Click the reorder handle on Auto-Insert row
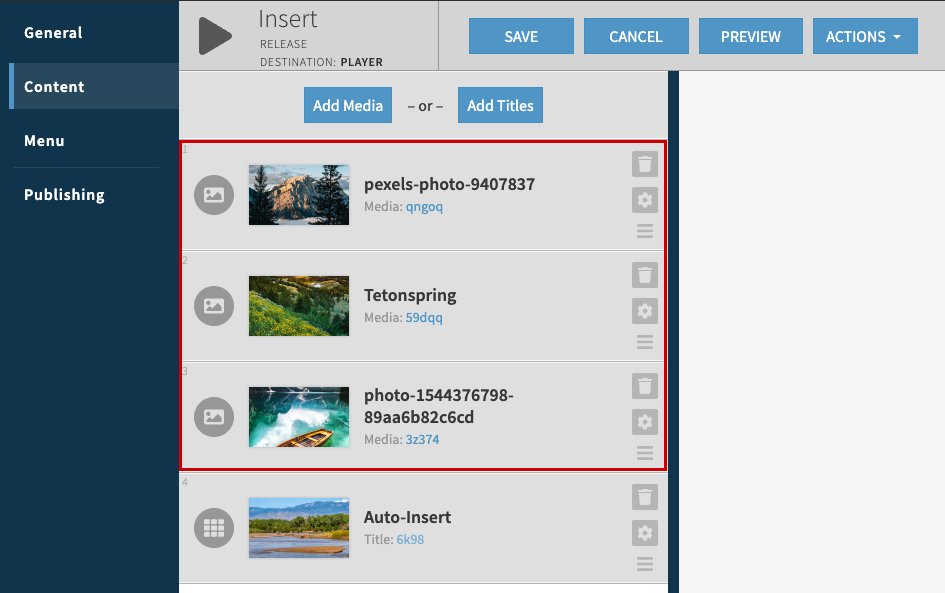This screenshot has height=593, width=945. [645, 564]
